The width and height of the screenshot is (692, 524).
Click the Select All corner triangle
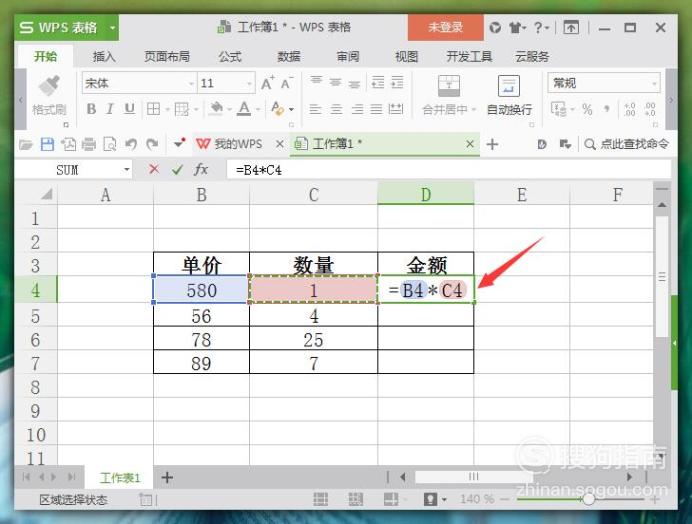point(47,194)
